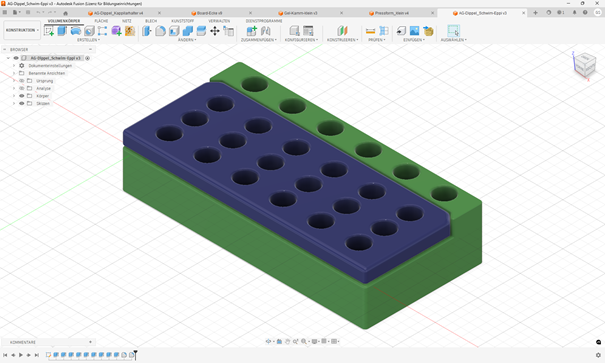Open the KONSTRUKTION workspace dropdown
Viewport: 605px width, 363px height.
22,30
